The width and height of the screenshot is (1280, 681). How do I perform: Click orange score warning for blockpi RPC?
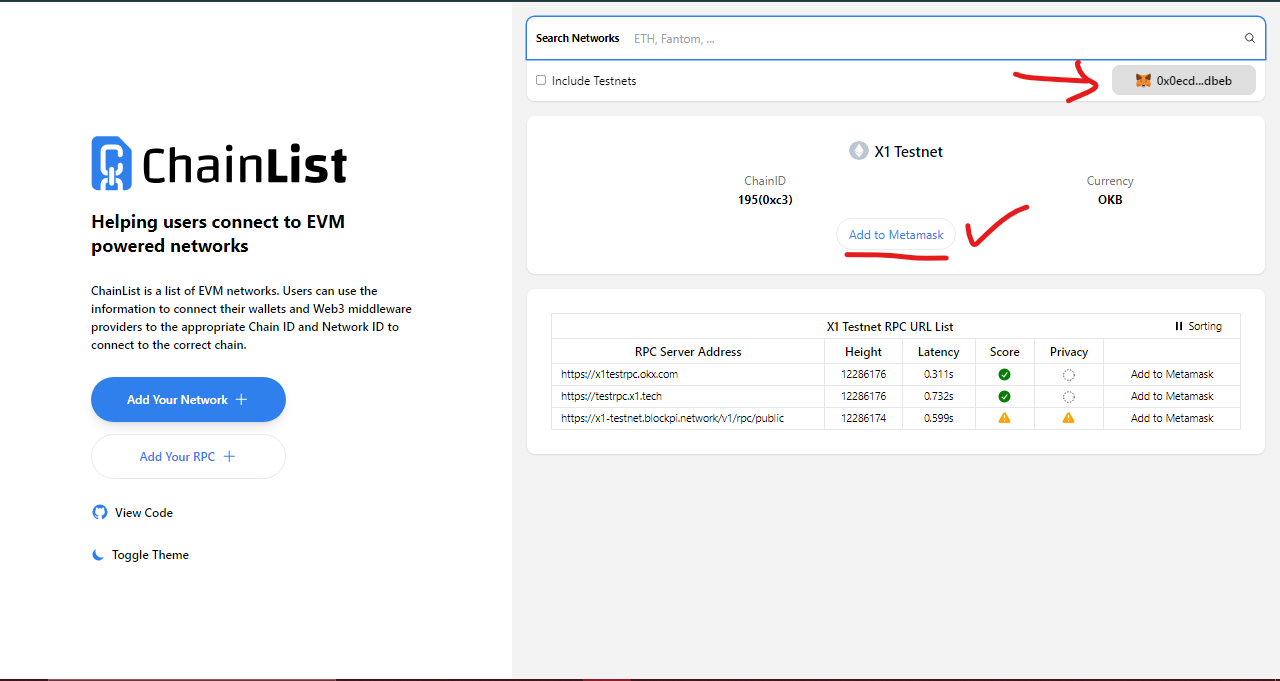tap(1004, 418)
